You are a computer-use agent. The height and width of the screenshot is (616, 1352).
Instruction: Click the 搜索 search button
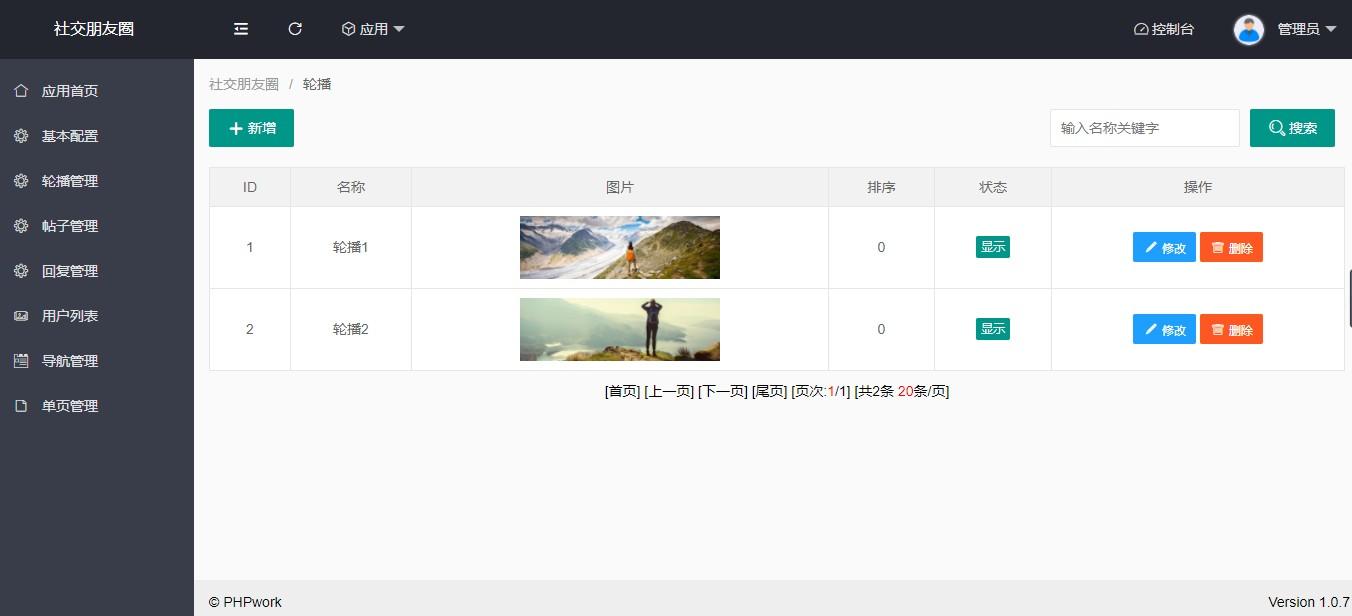tap(1292, 128)
